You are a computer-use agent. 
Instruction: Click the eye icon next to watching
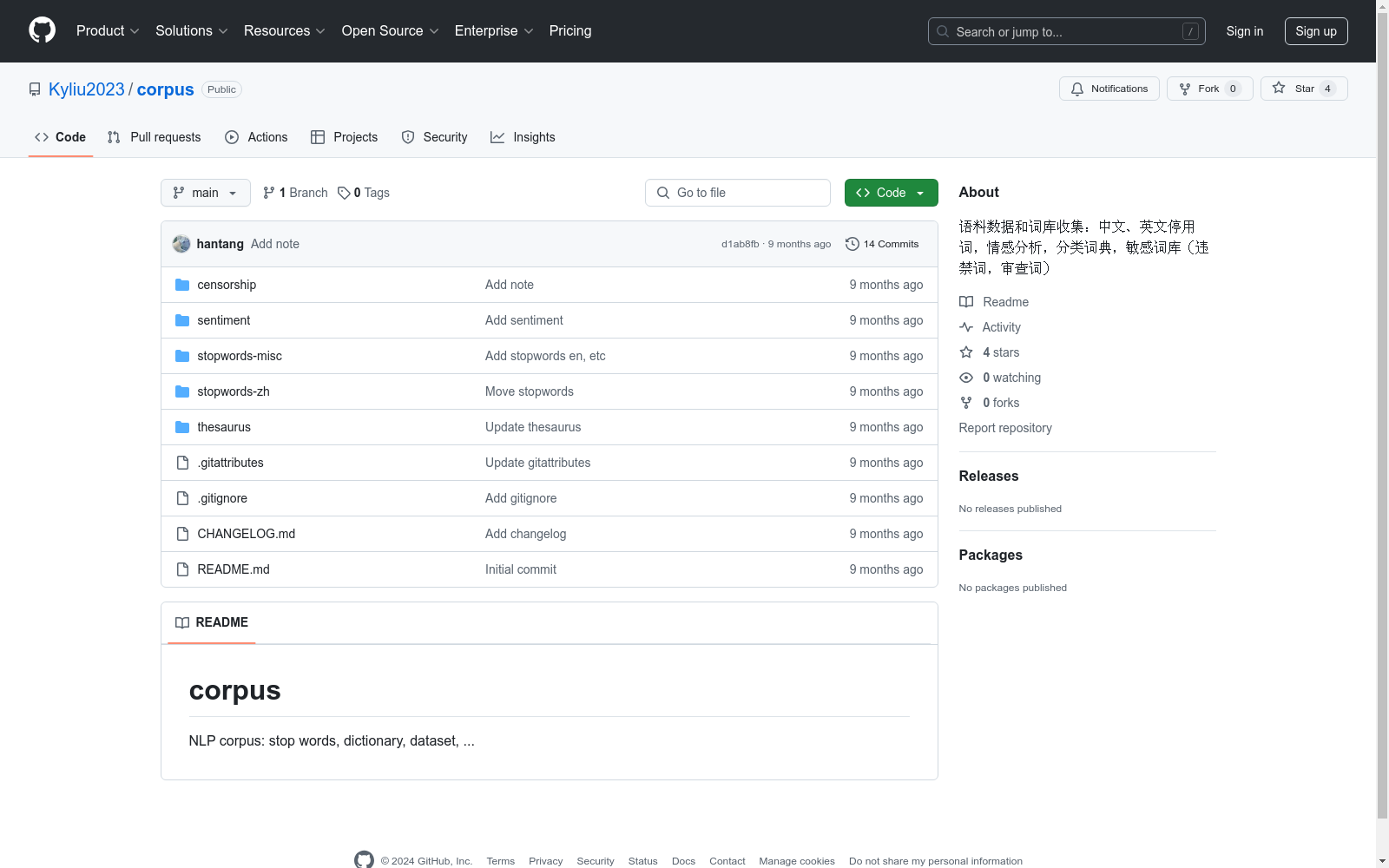pos(966,378)
